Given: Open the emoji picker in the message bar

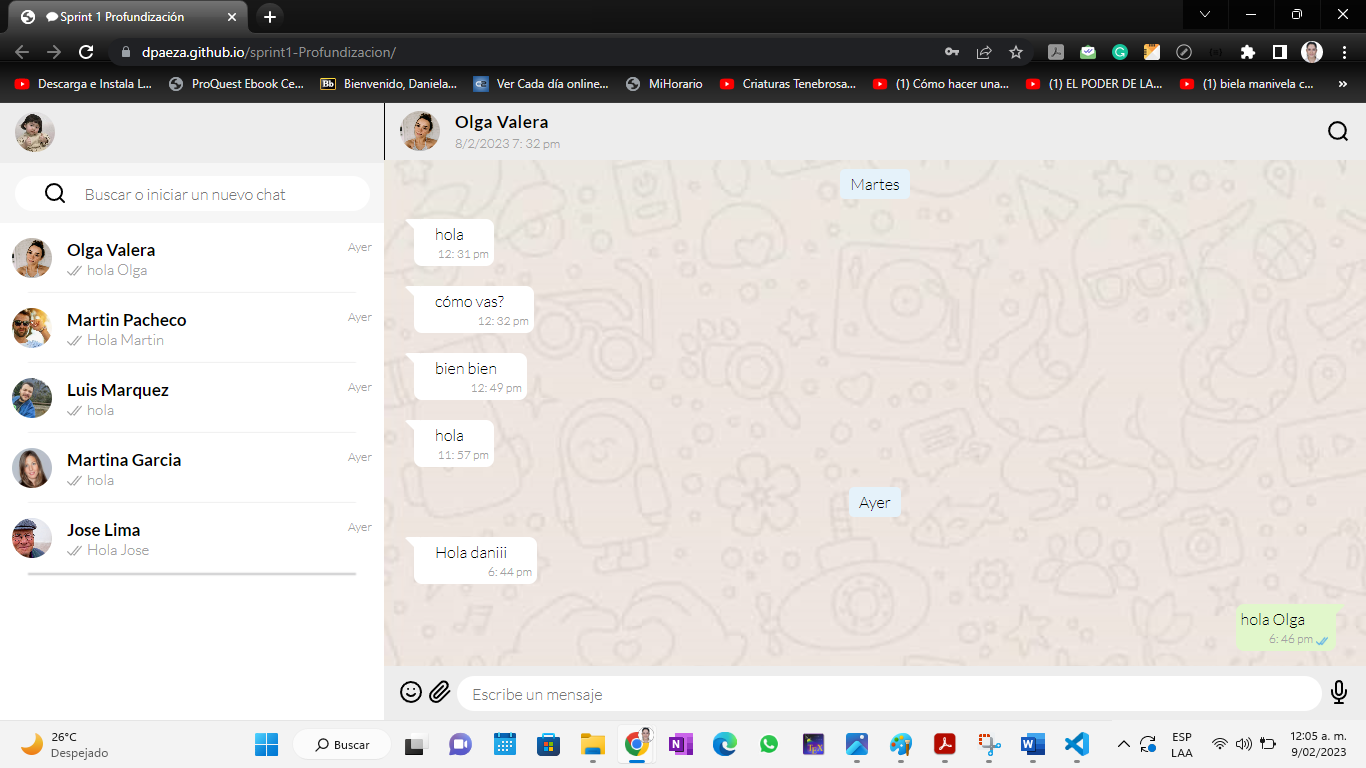Looking at the screenshot, I should pos(410,692).
